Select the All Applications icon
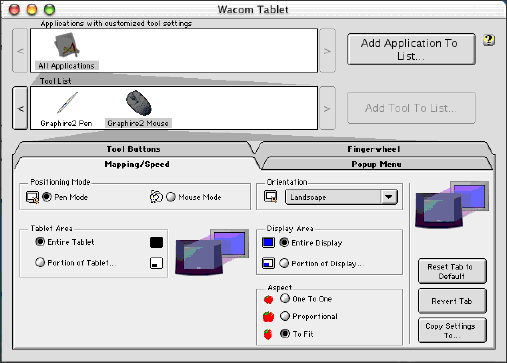The width and height of the screenshot is (507, 363). (x=67, y=46)
